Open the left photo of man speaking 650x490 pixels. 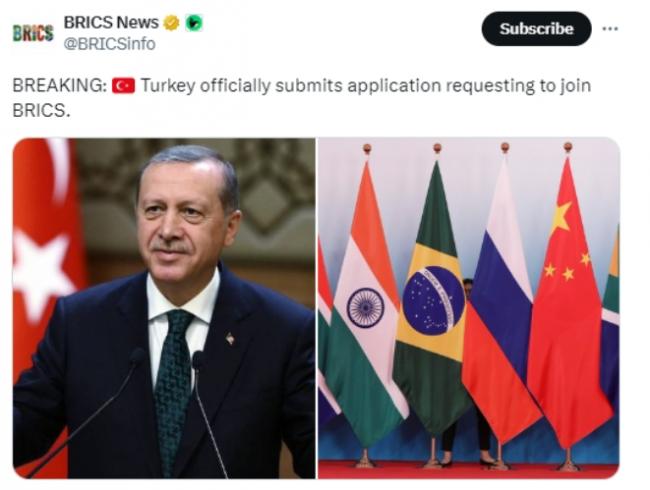(164, 308)
